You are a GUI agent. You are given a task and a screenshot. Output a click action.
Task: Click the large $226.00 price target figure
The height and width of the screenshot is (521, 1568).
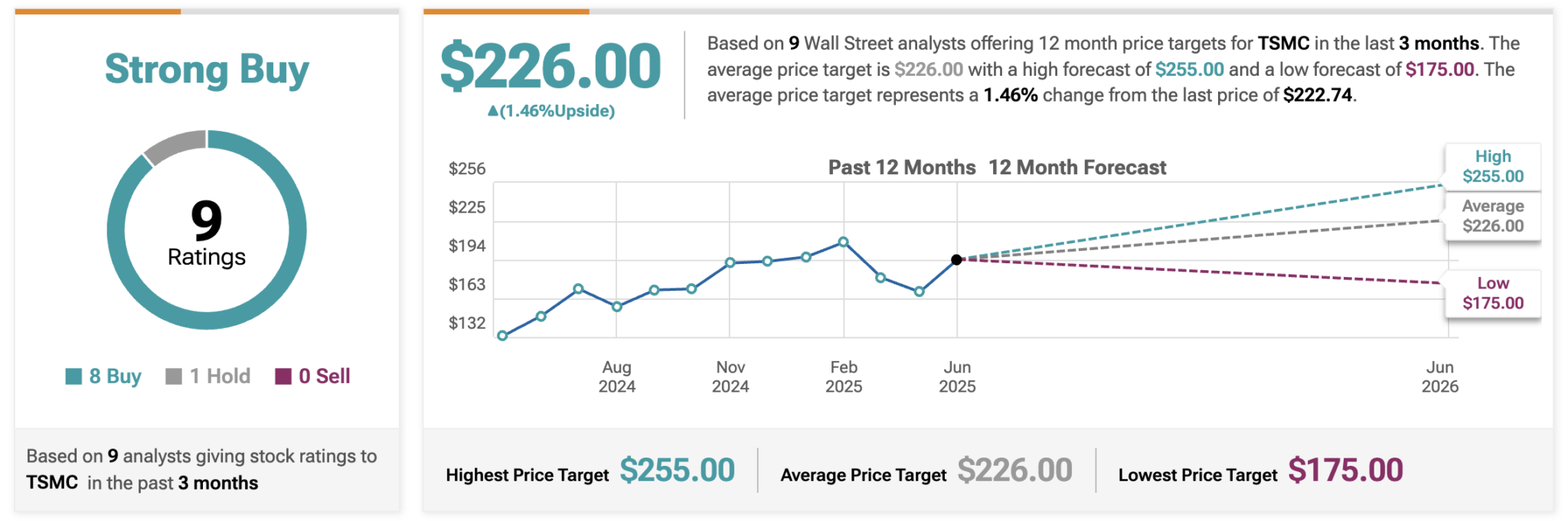pyautogui.click(x=550, y=67)
